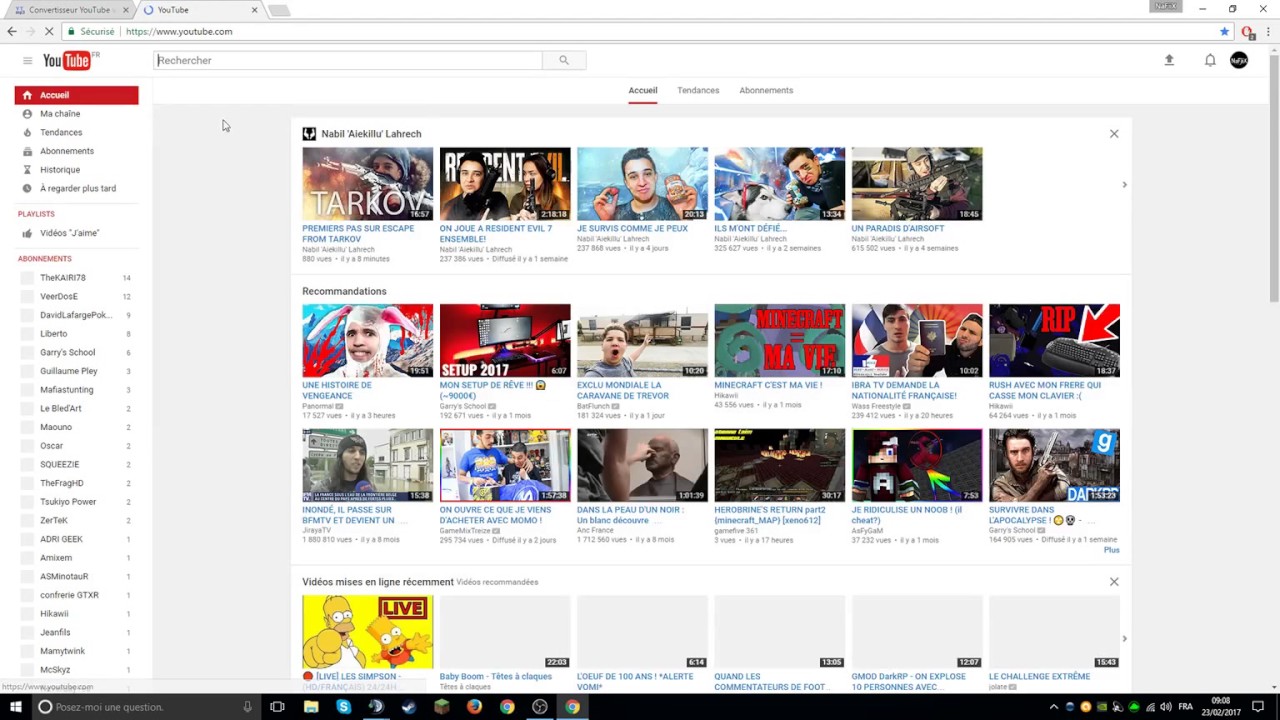Open UNE HISTOIRE DE VENGEANCE title
This screenshot has height=720, width=1280.
337,390
